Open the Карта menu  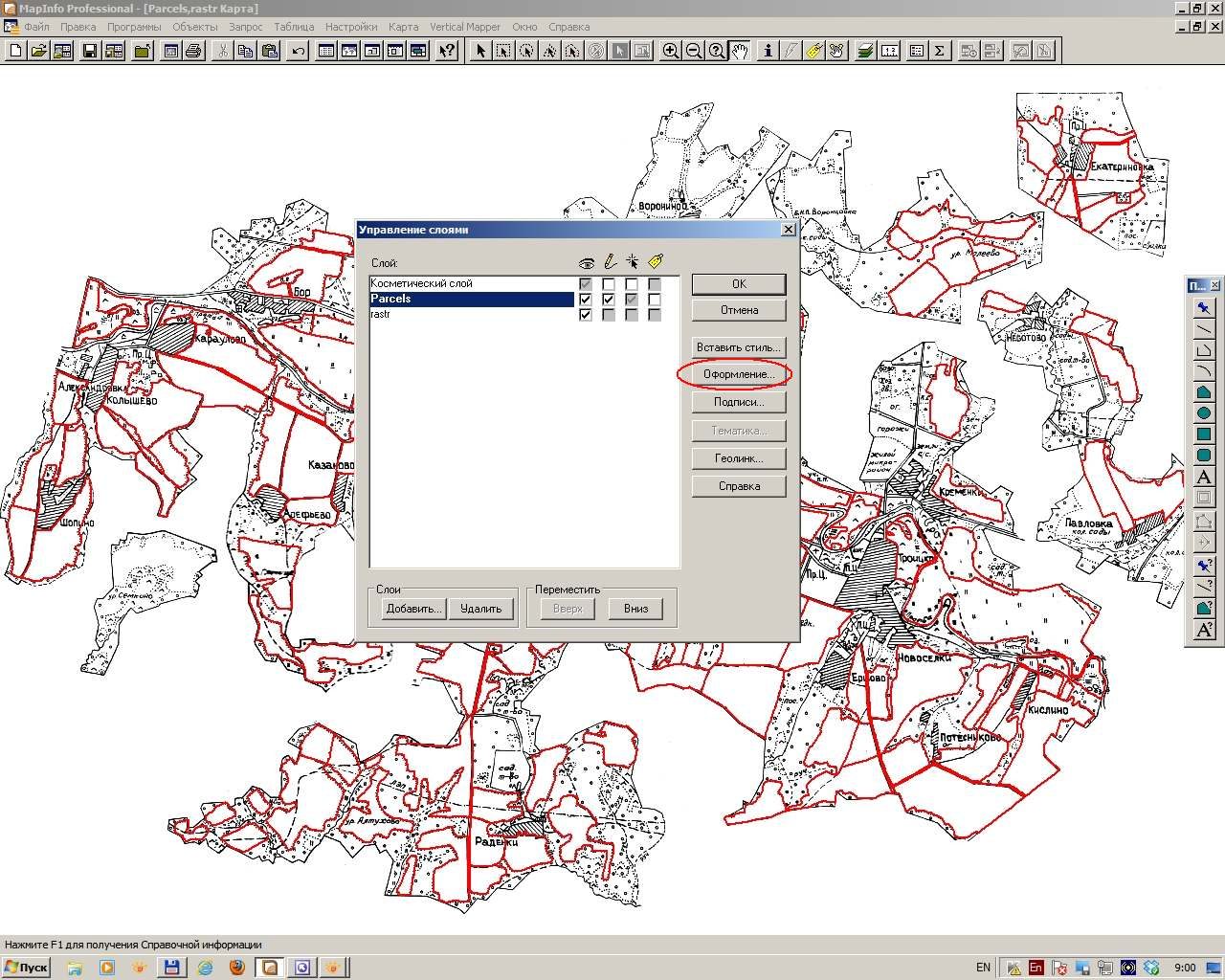(x=403, y=27)
